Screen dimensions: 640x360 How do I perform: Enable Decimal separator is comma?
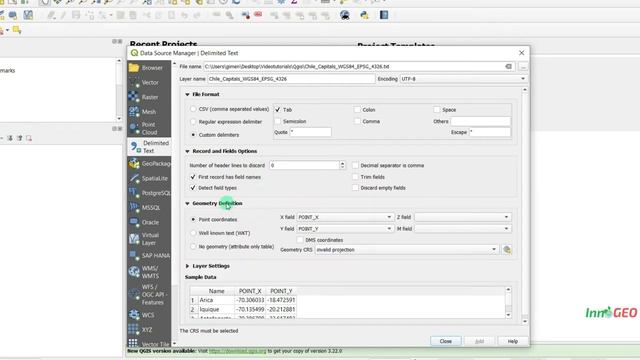point(355,165)
